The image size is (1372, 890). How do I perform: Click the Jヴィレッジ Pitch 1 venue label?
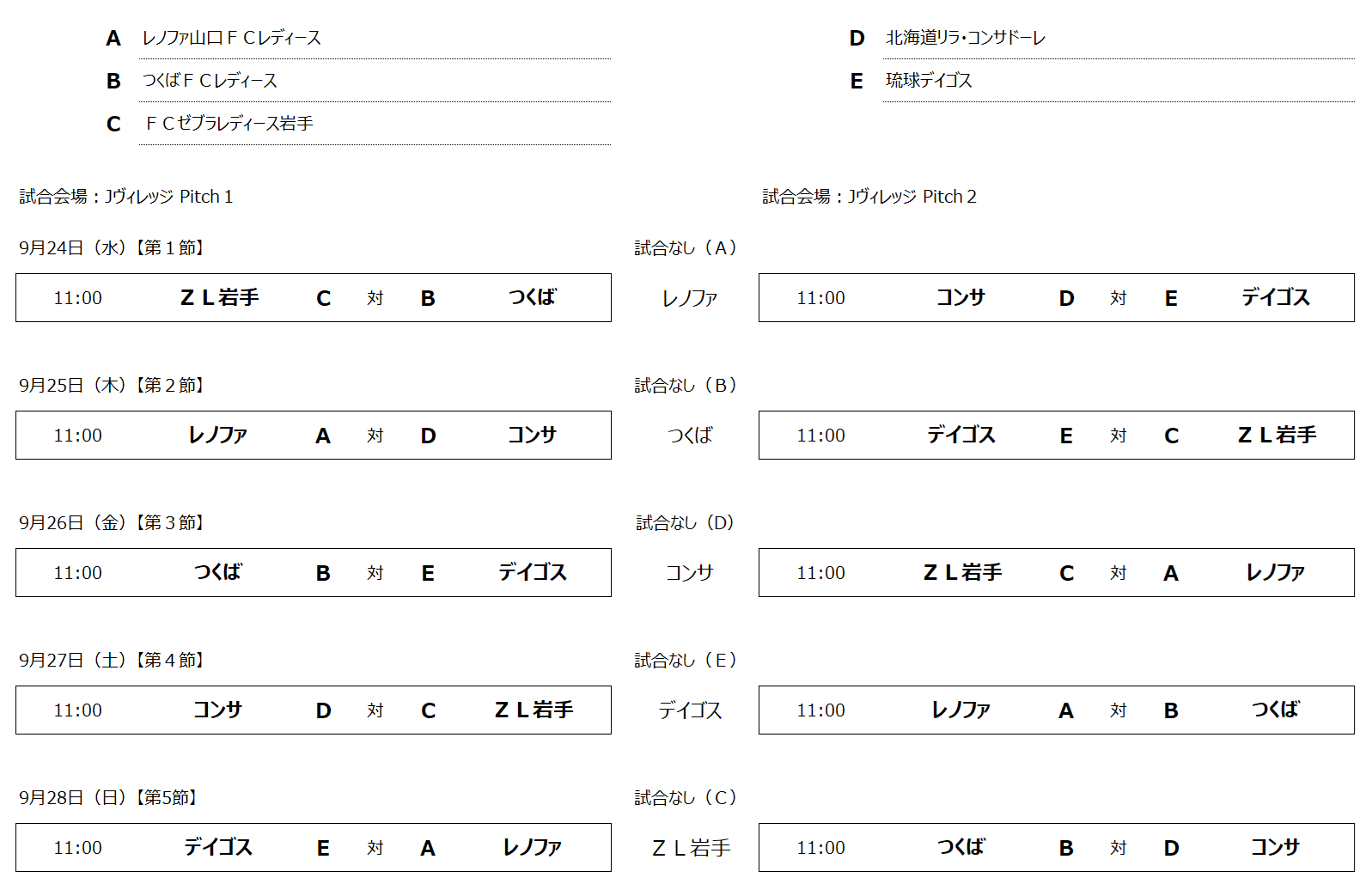pos(126,197)
